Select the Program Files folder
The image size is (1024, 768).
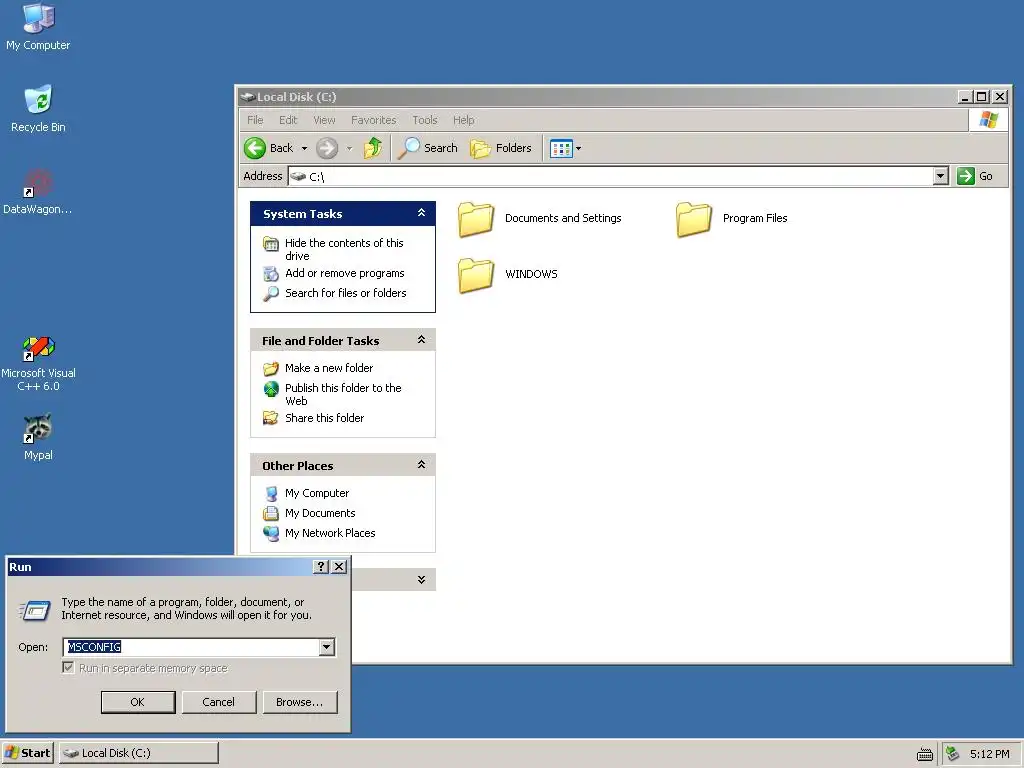pos(731,219)
